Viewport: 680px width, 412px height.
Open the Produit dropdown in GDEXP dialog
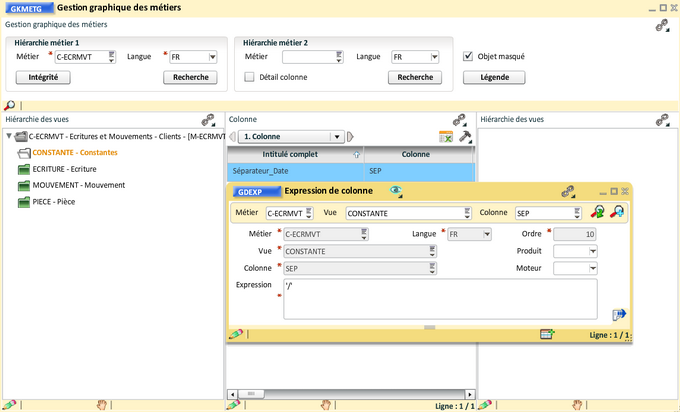(x=592, y=251)
